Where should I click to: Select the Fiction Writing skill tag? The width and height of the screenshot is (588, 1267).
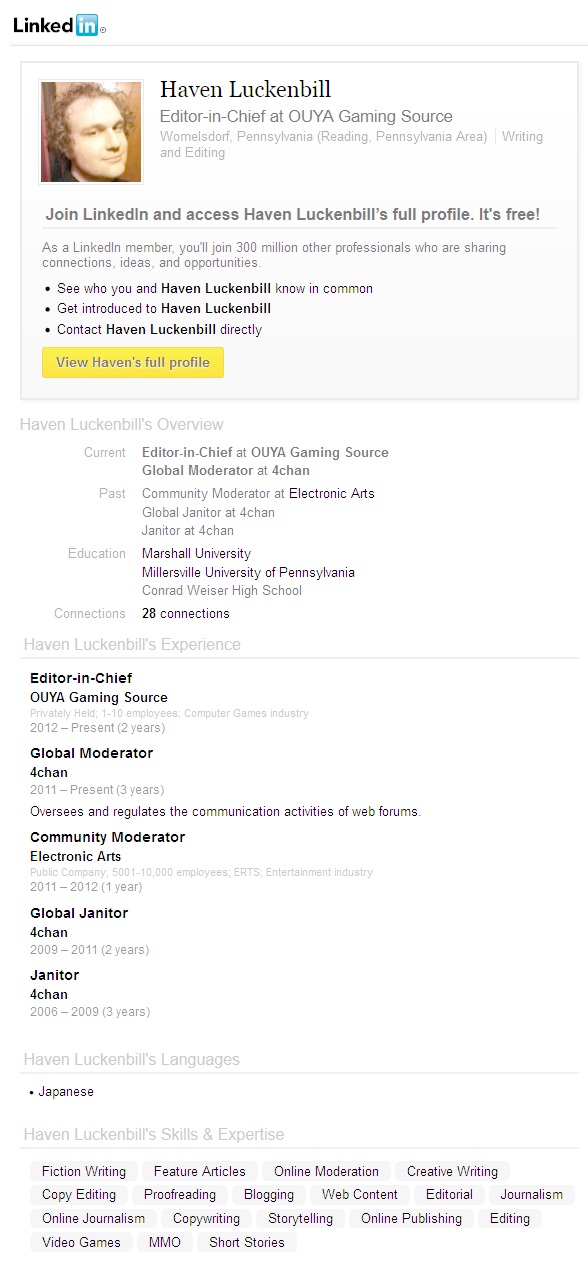click(84, 1171)
